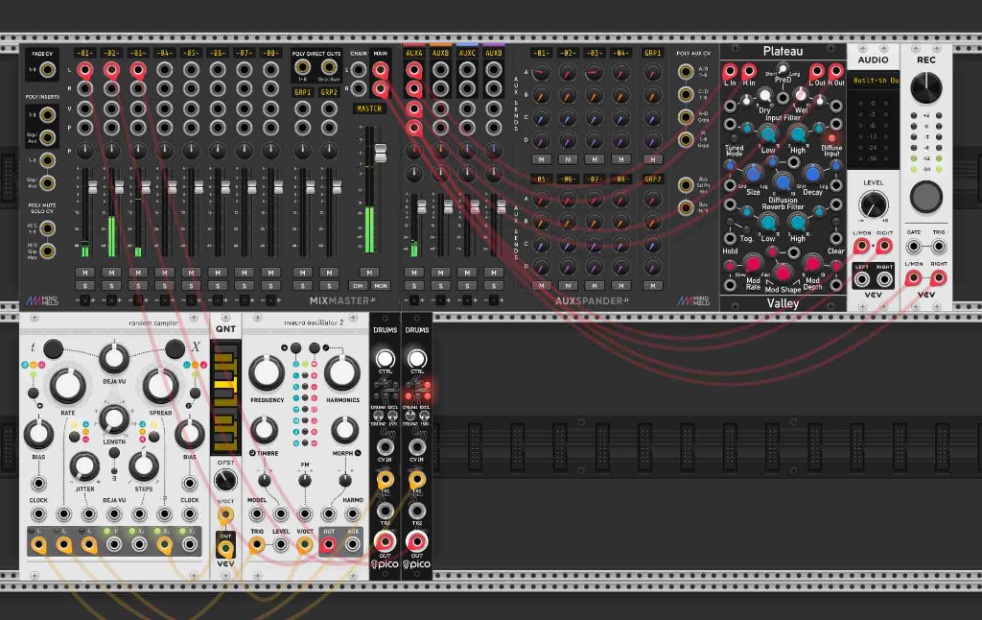Click the AUXA label on the mixer
This screenshot has width=982, height=620.
413,52
